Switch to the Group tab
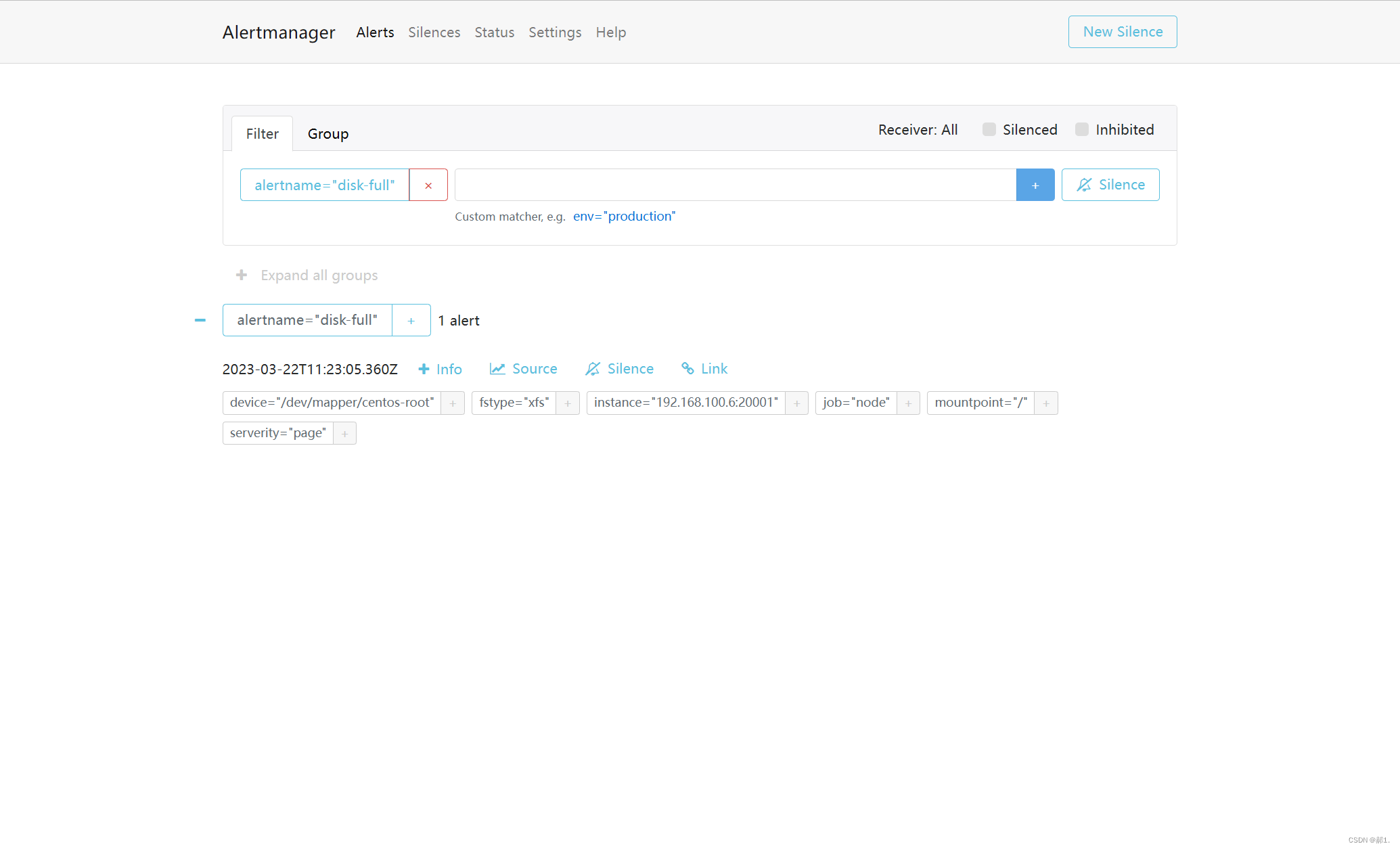This screenshot has width=1400, height=850. coord(328,134)
